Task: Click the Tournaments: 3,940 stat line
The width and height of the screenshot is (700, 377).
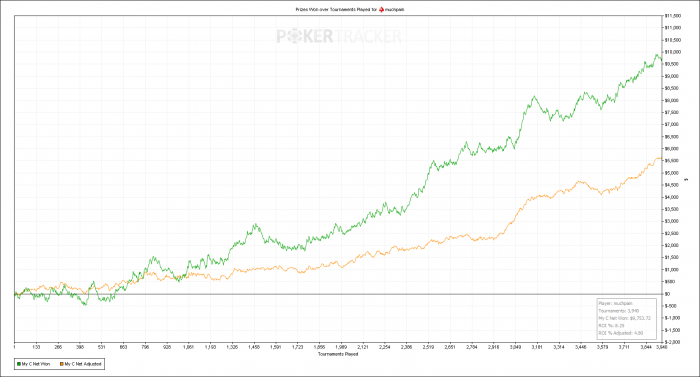Action: 619,310
